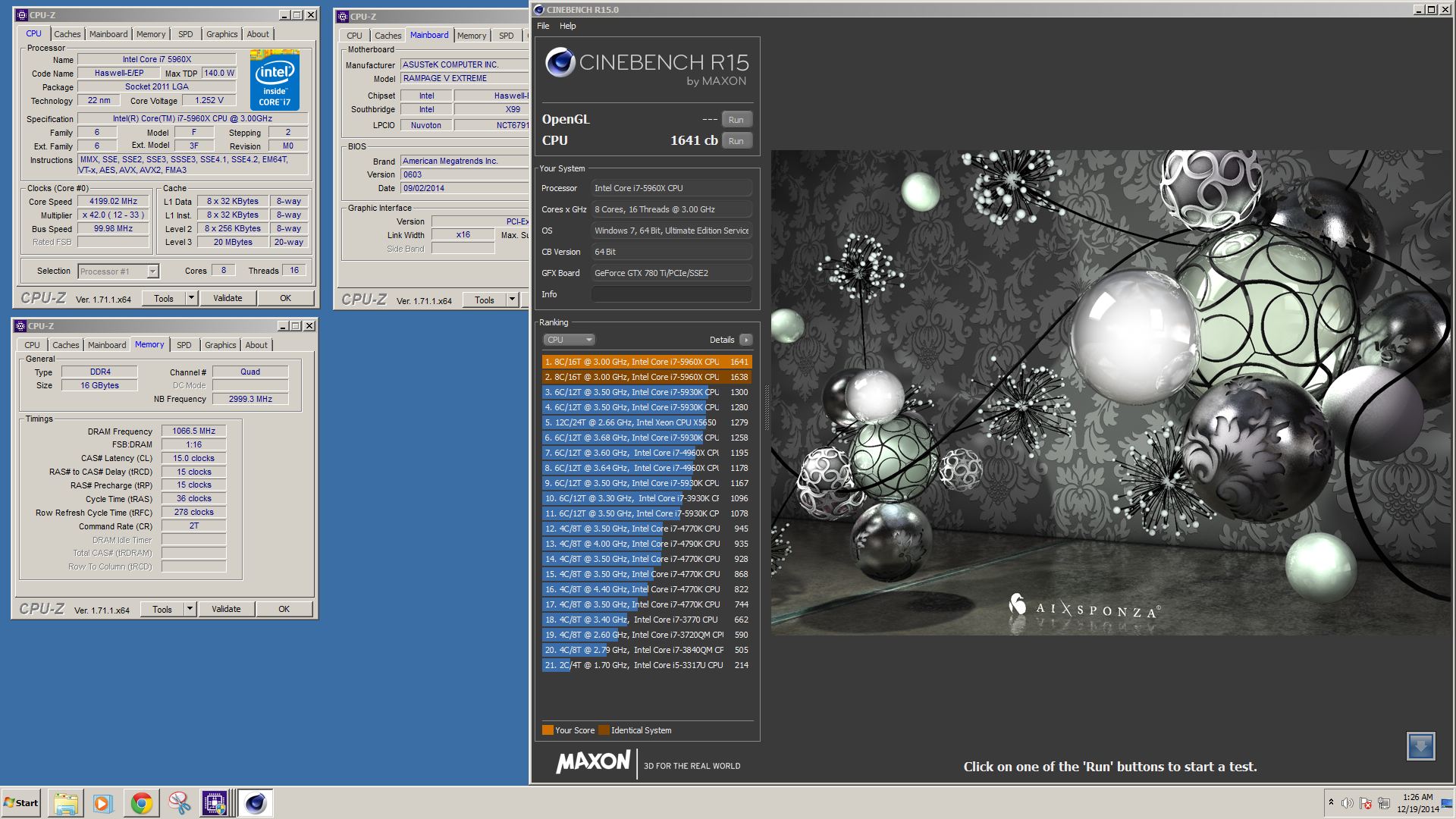Click the rendered scene preview image
Screen dimensions: 1456x819
[x=1112, y=392]
